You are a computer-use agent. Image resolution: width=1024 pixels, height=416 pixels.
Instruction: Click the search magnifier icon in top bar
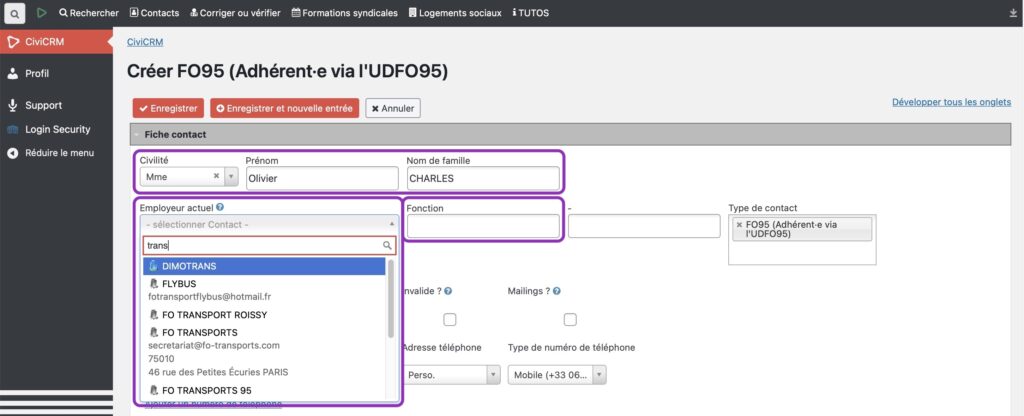[15, 14]
